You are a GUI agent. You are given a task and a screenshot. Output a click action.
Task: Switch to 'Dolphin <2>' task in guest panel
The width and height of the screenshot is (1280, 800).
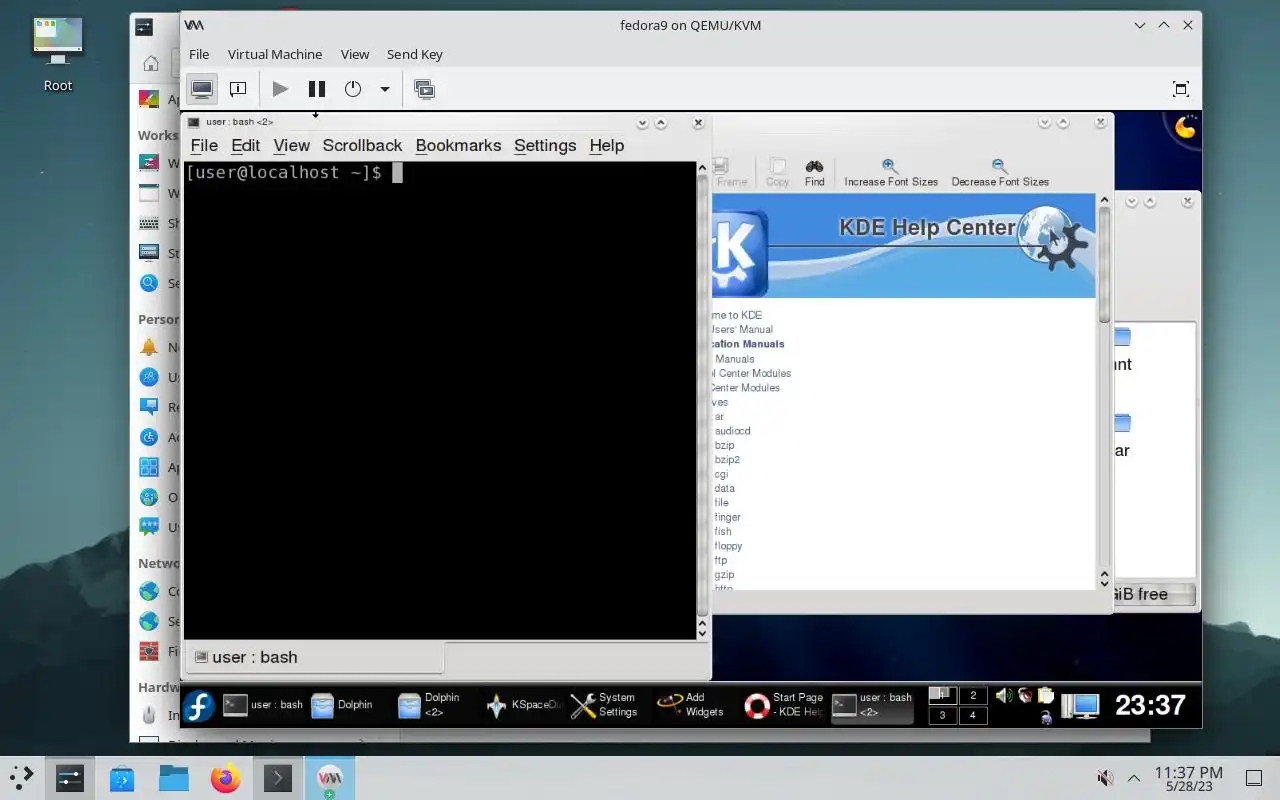coord(435,705)
